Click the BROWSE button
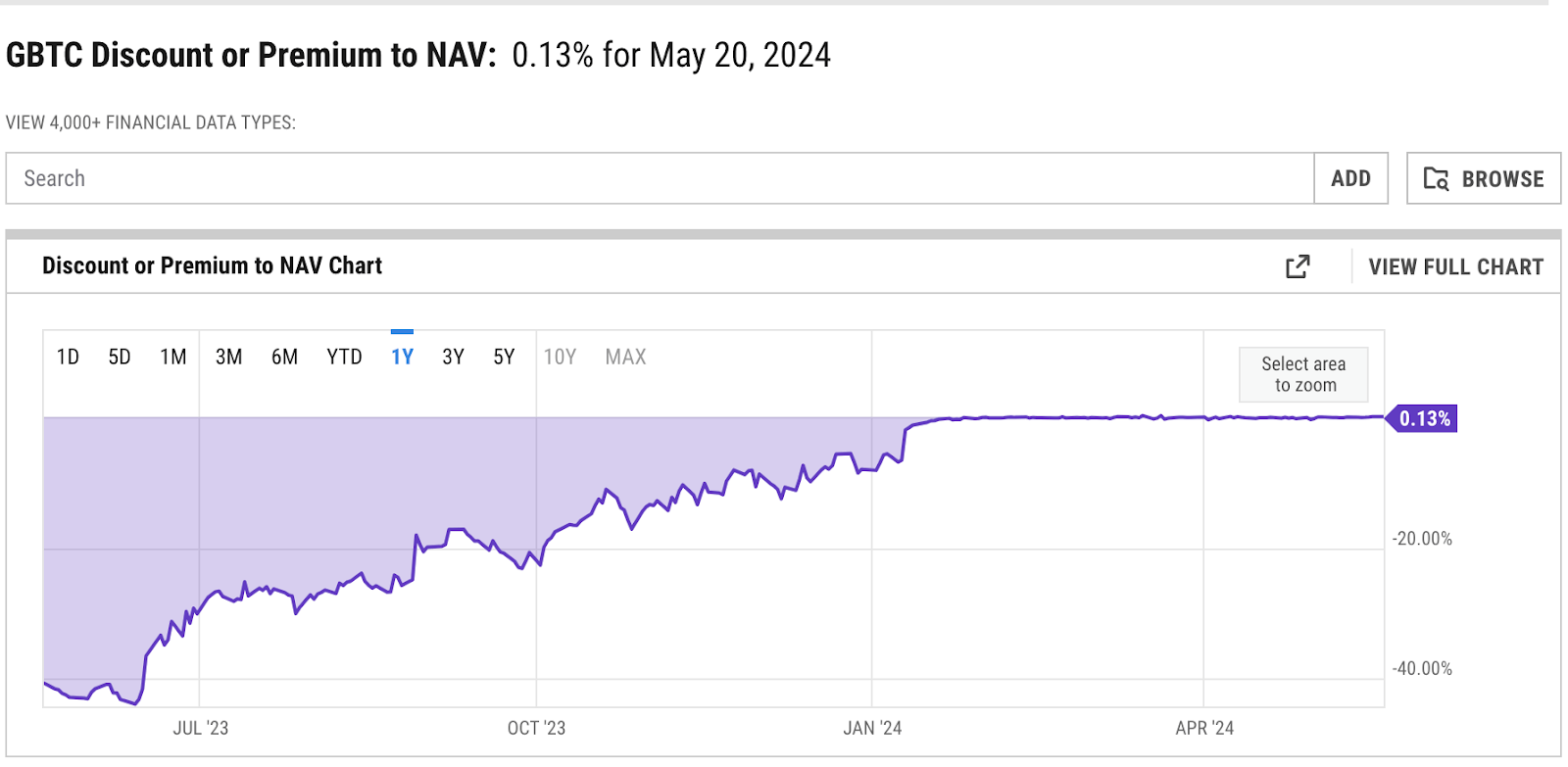 pos(1483,178)
